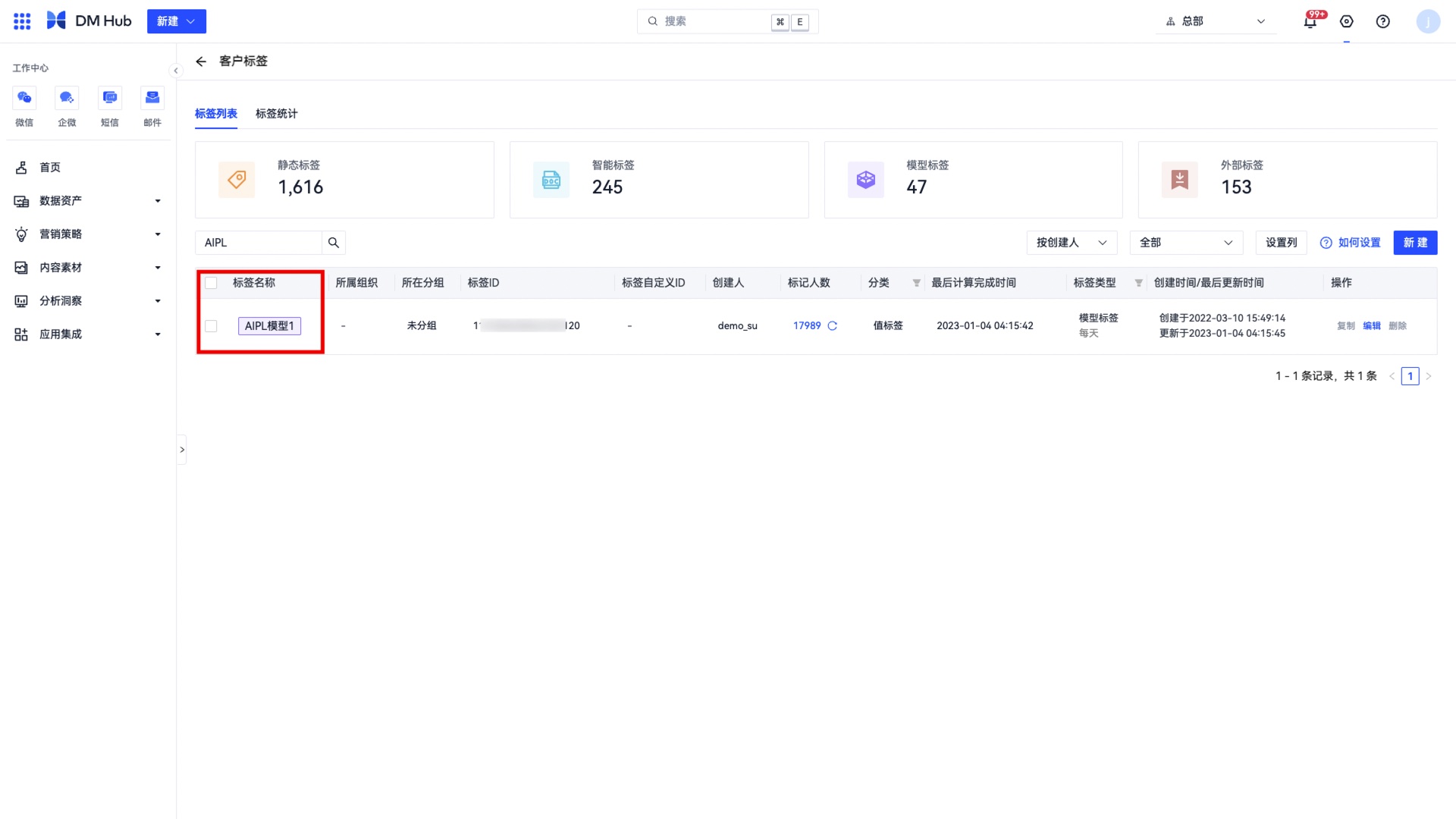This screenshot has width=1456, height=819.
Task: Open the app grid launcher icon
Action: point(22,21)
